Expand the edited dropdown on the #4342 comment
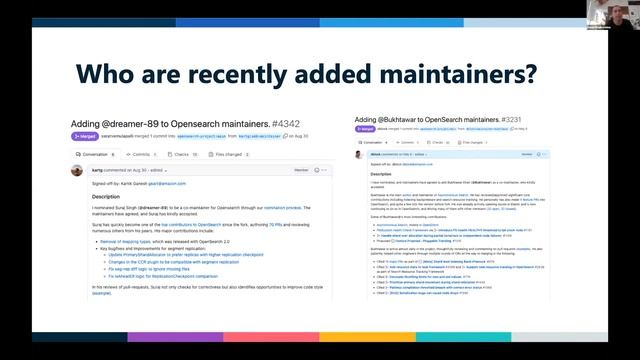This screenshot has height=360, width=640. pos(158,170)
